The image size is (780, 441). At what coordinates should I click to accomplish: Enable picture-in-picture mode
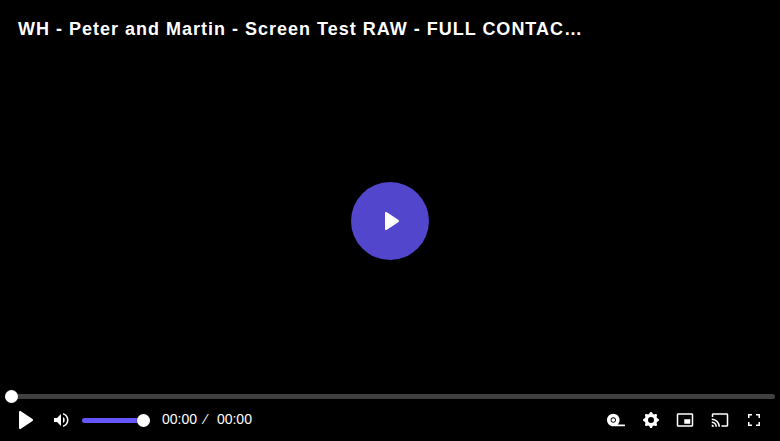(x=685, y=420)
